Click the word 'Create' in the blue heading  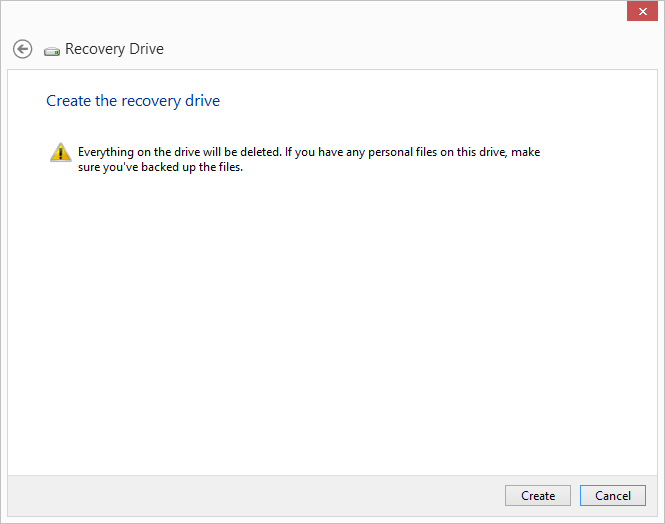[68, 101]
